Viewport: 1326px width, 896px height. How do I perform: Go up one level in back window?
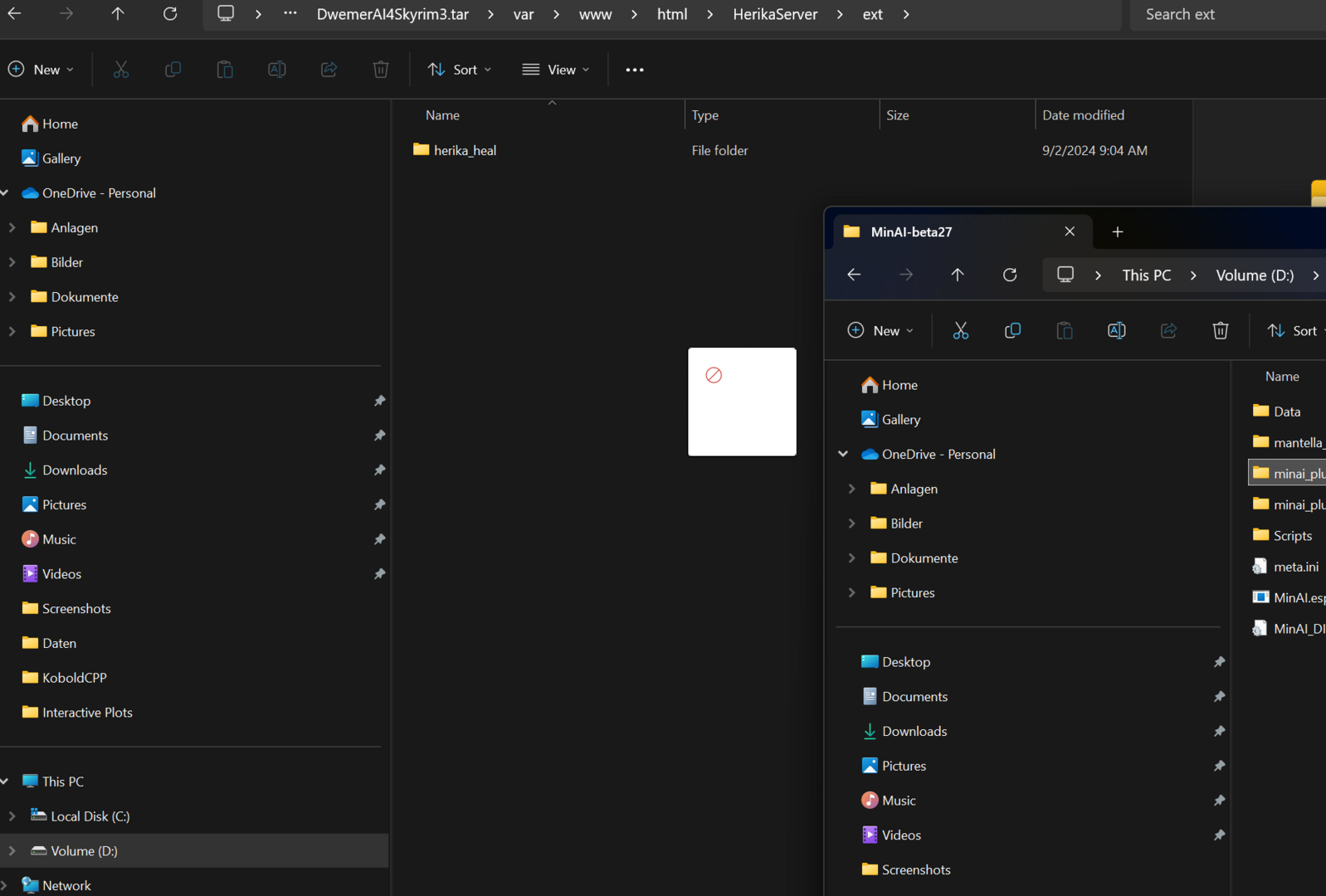tap(118, 14)
